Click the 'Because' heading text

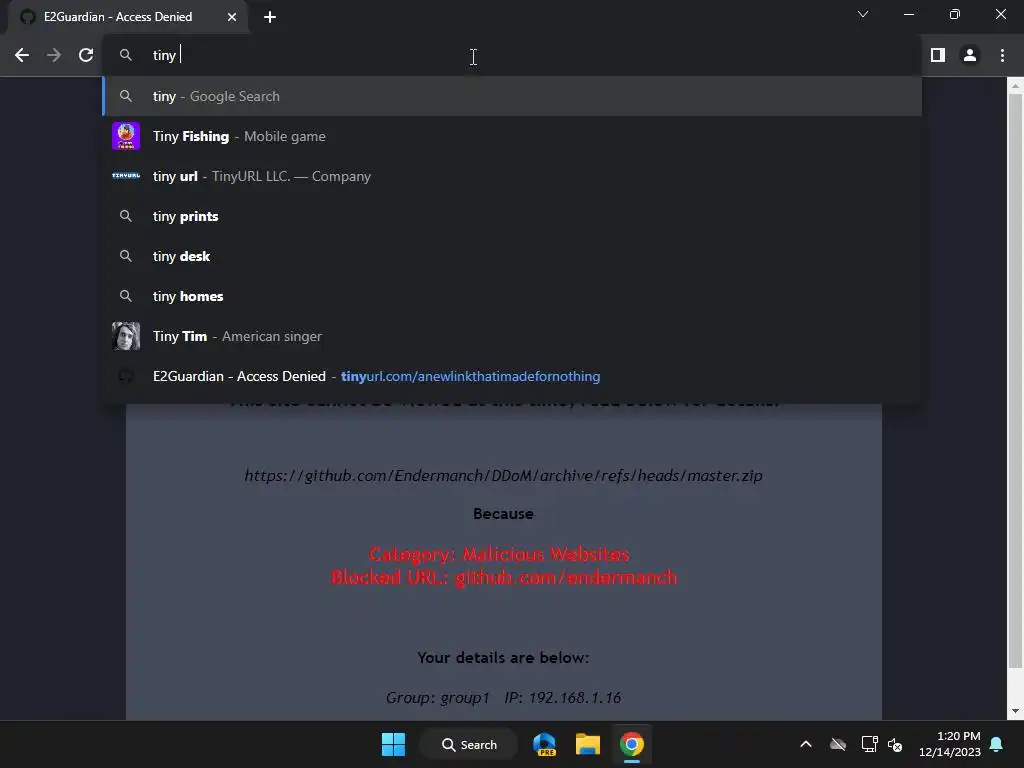click(x=503, y=514)
